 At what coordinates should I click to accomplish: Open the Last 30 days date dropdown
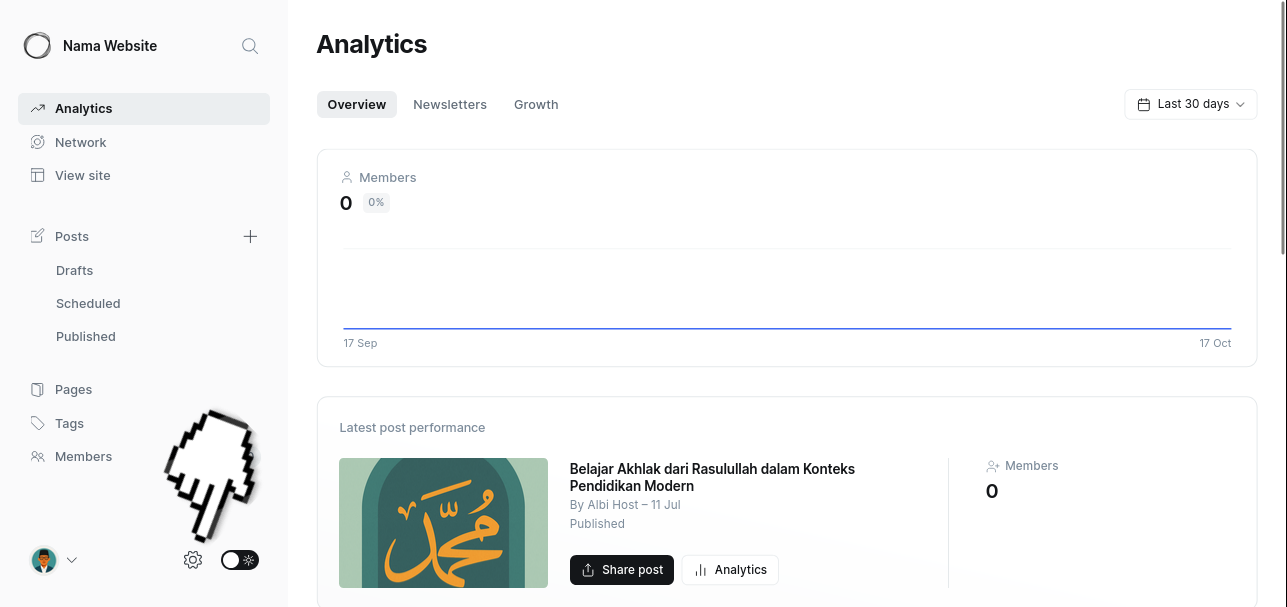click(x=1190, y=104)
